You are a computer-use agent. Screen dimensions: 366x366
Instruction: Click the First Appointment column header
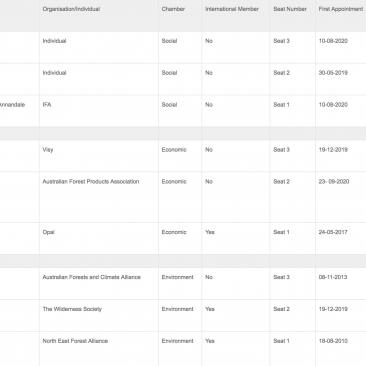pos(341,9)
